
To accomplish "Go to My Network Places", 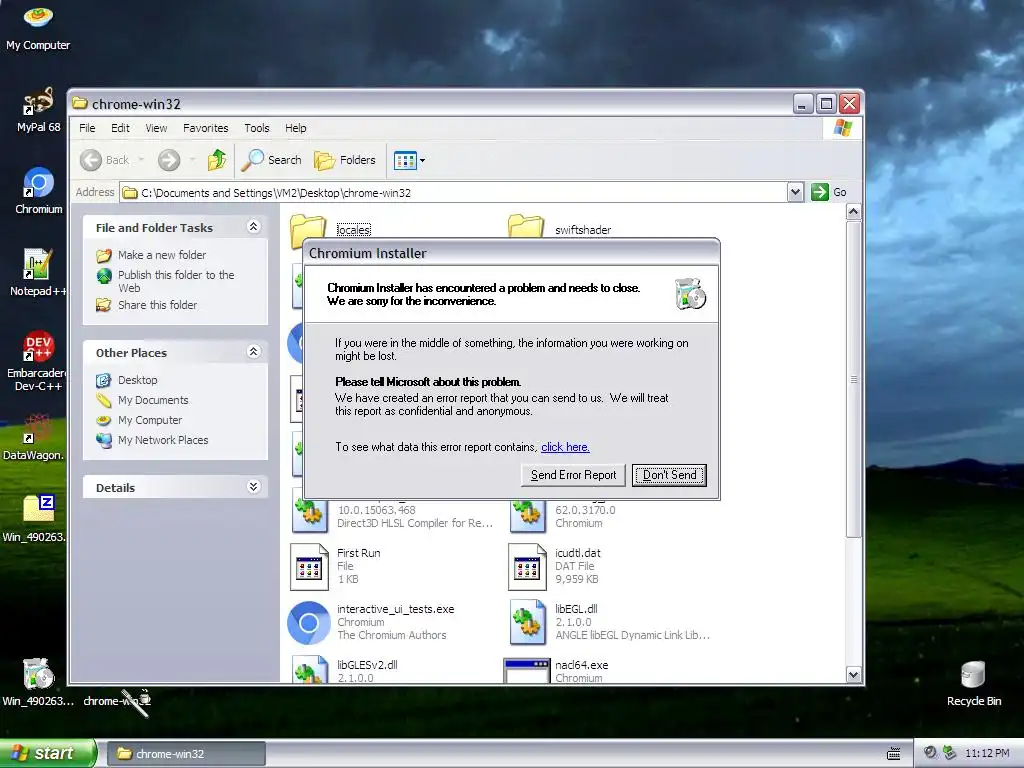I will (x=152, y=440).
